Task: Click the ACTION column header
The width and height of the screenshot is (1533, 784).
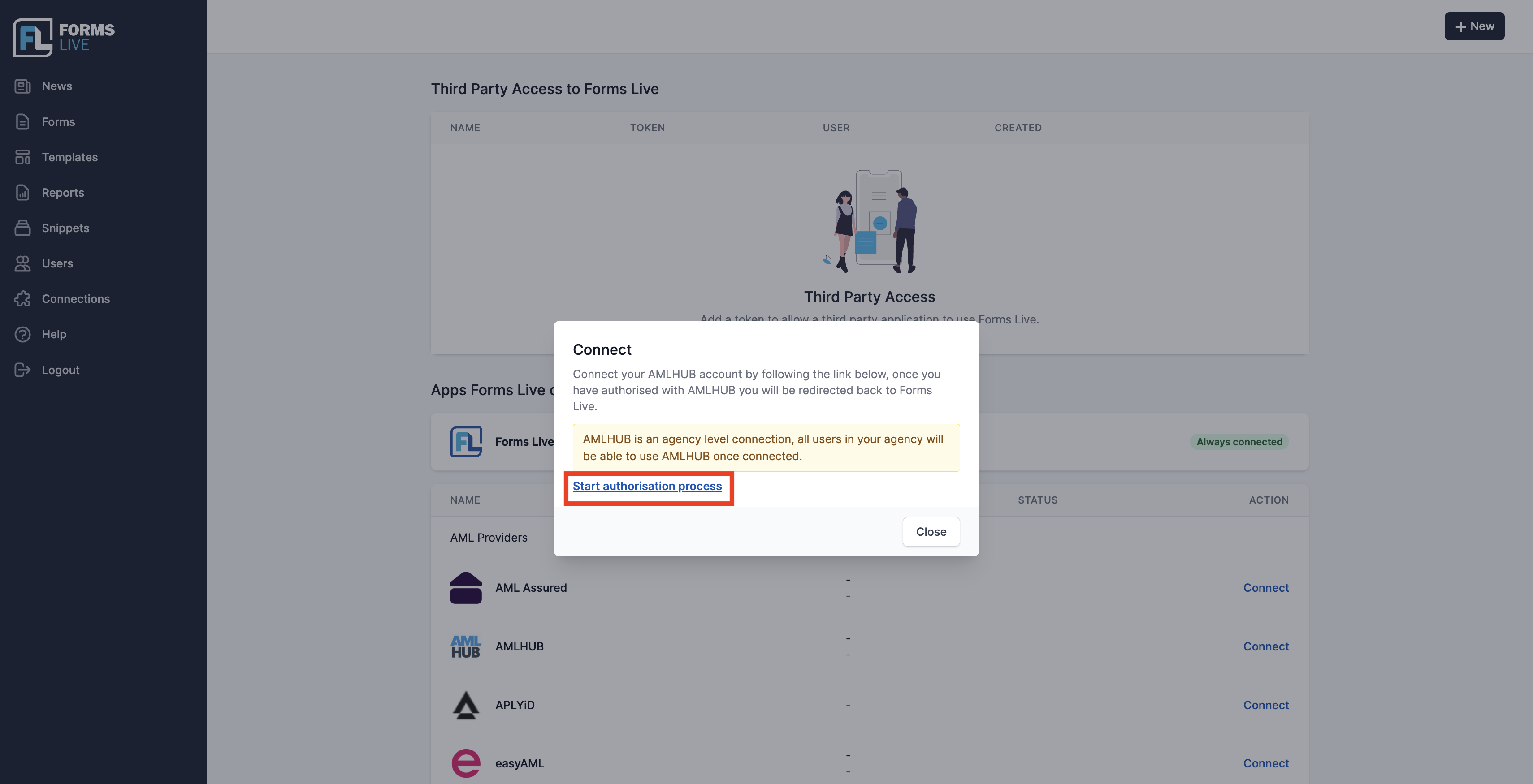Action: pyautogui.click(x=1269, y=500)
